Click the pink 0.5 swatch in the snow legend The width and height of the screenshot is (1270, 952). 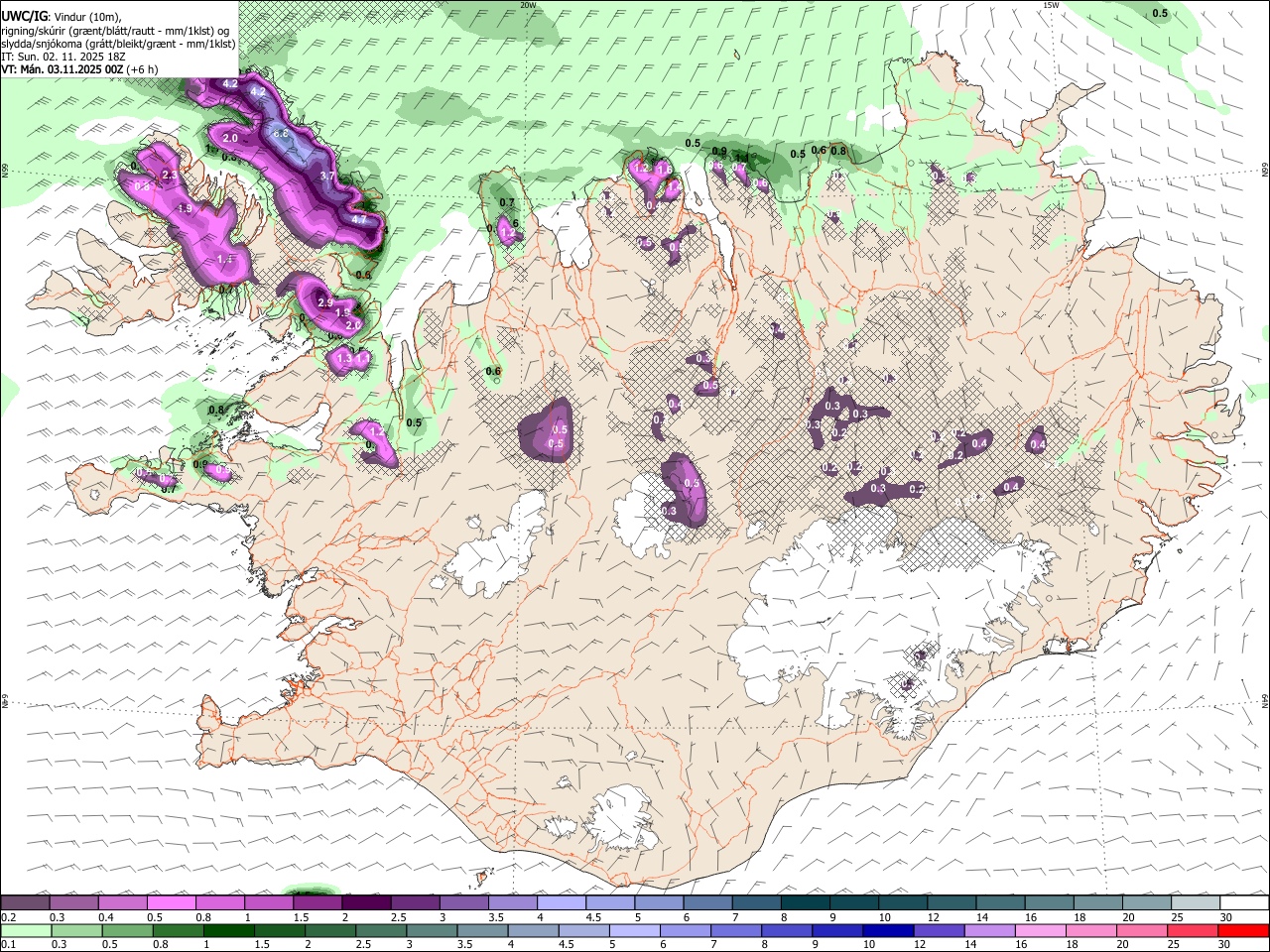click(172, 903)
